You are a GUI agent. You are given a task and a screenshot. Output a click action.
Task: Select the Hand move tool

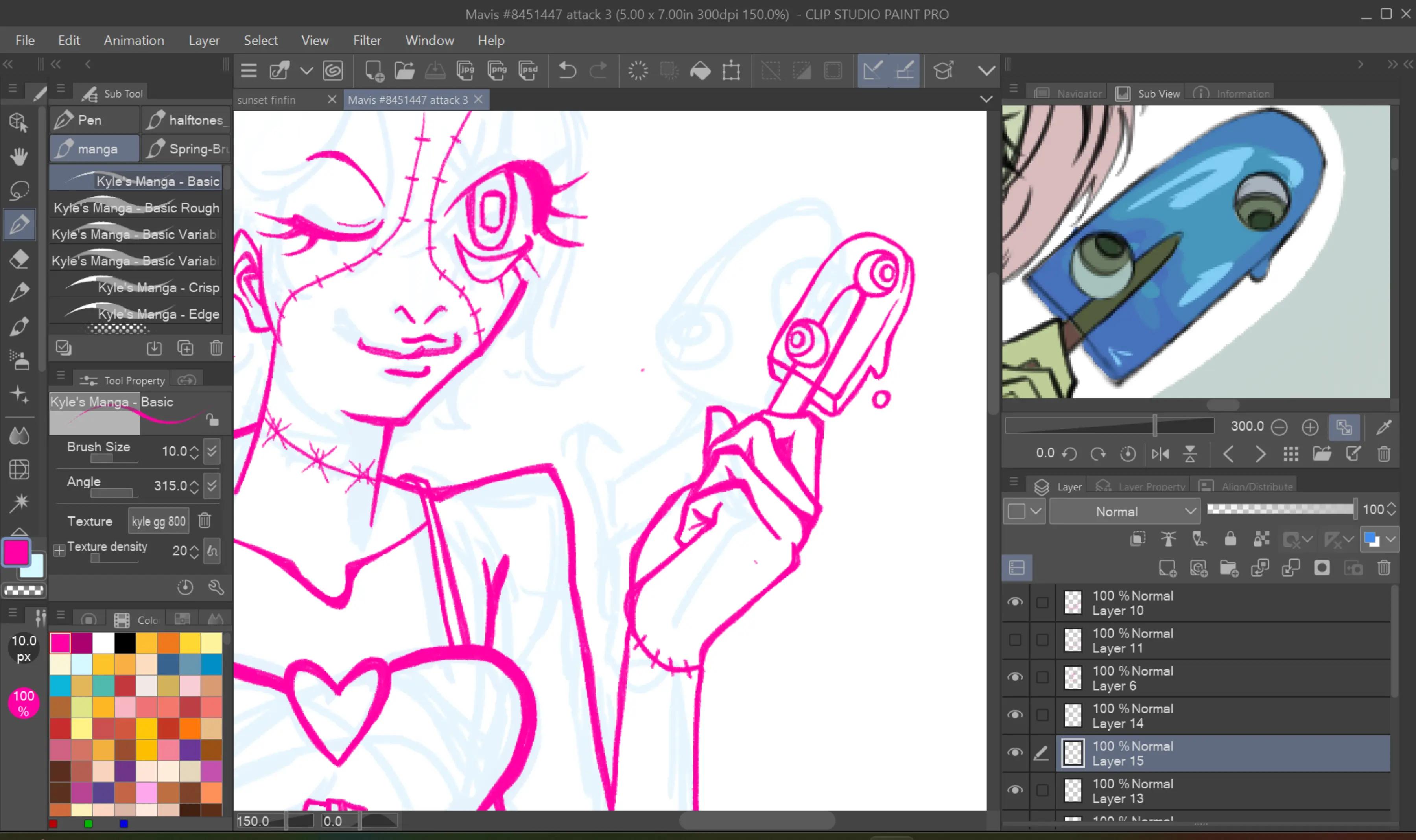[x=20, y=156]
